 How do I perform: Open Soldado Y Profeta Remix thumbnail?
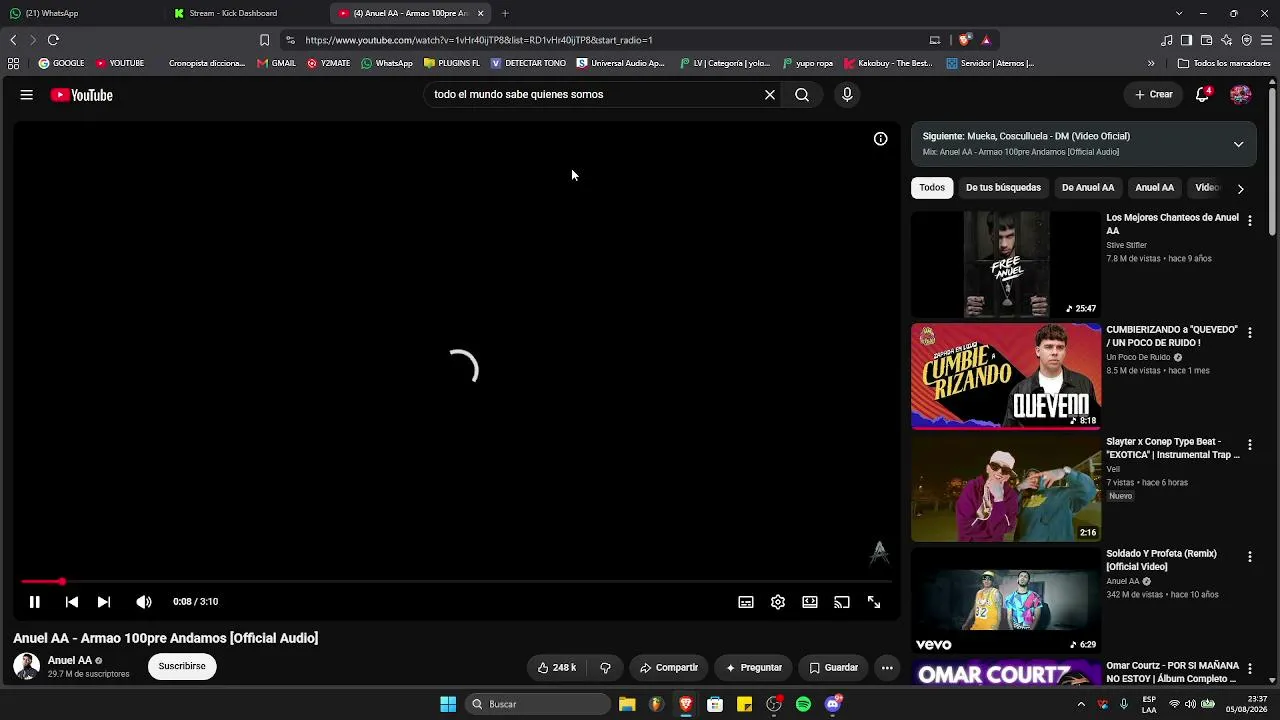coord(1006,600)
